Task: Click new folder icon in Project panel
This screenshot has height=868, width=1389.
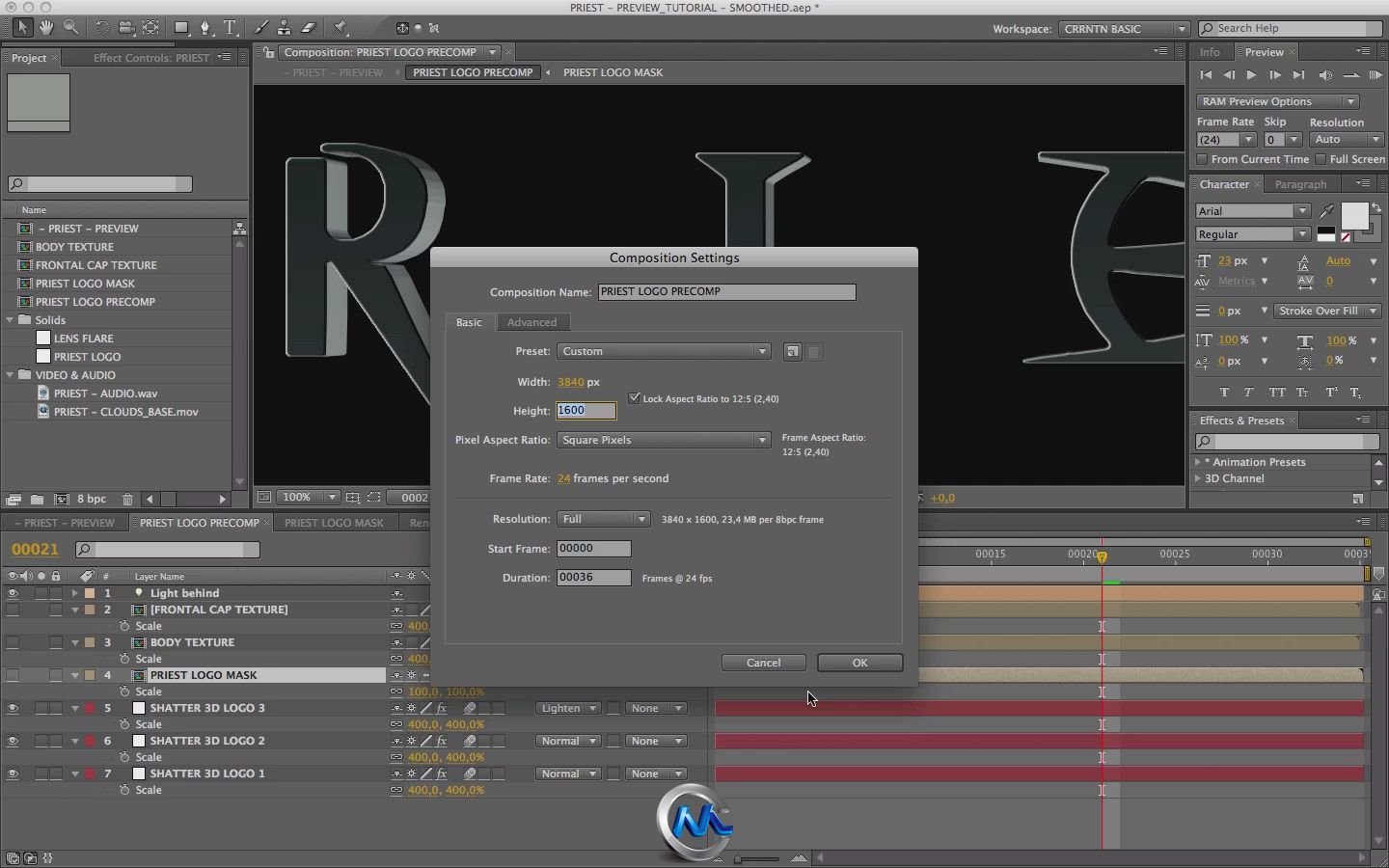Action: coord(37,499)
